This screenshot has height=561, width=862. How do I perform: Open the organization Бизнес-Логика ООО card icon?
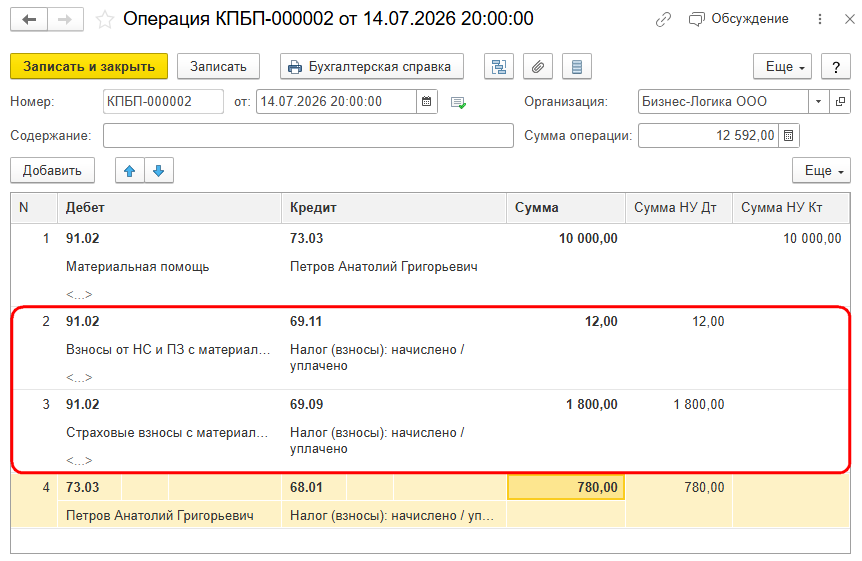pos(840,102)
